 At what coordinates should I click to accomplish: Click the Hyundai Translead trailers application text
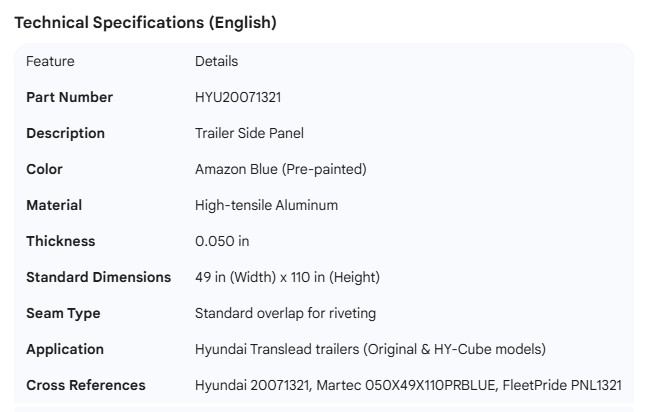370,349
